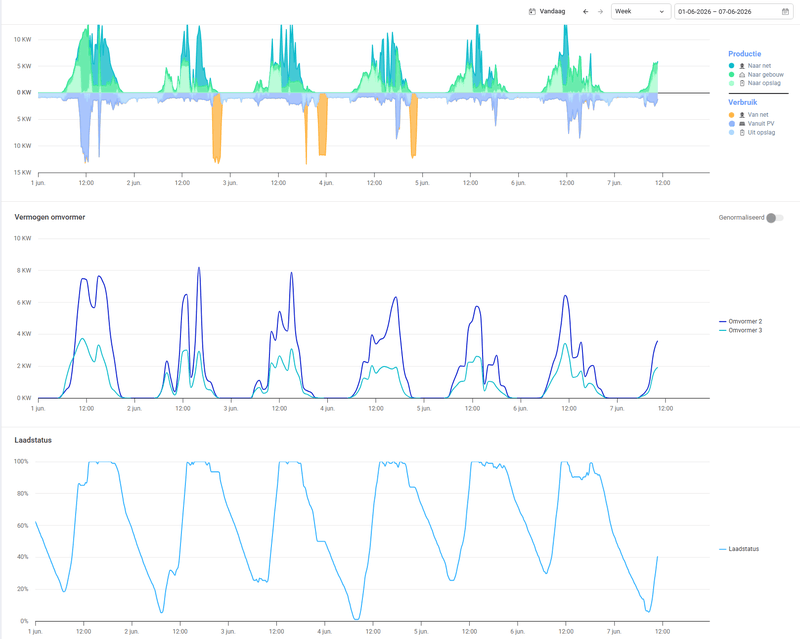The image size is (800, 639).
Task: Toggle the Laadstatus legend entry
Action: (739, 549)
